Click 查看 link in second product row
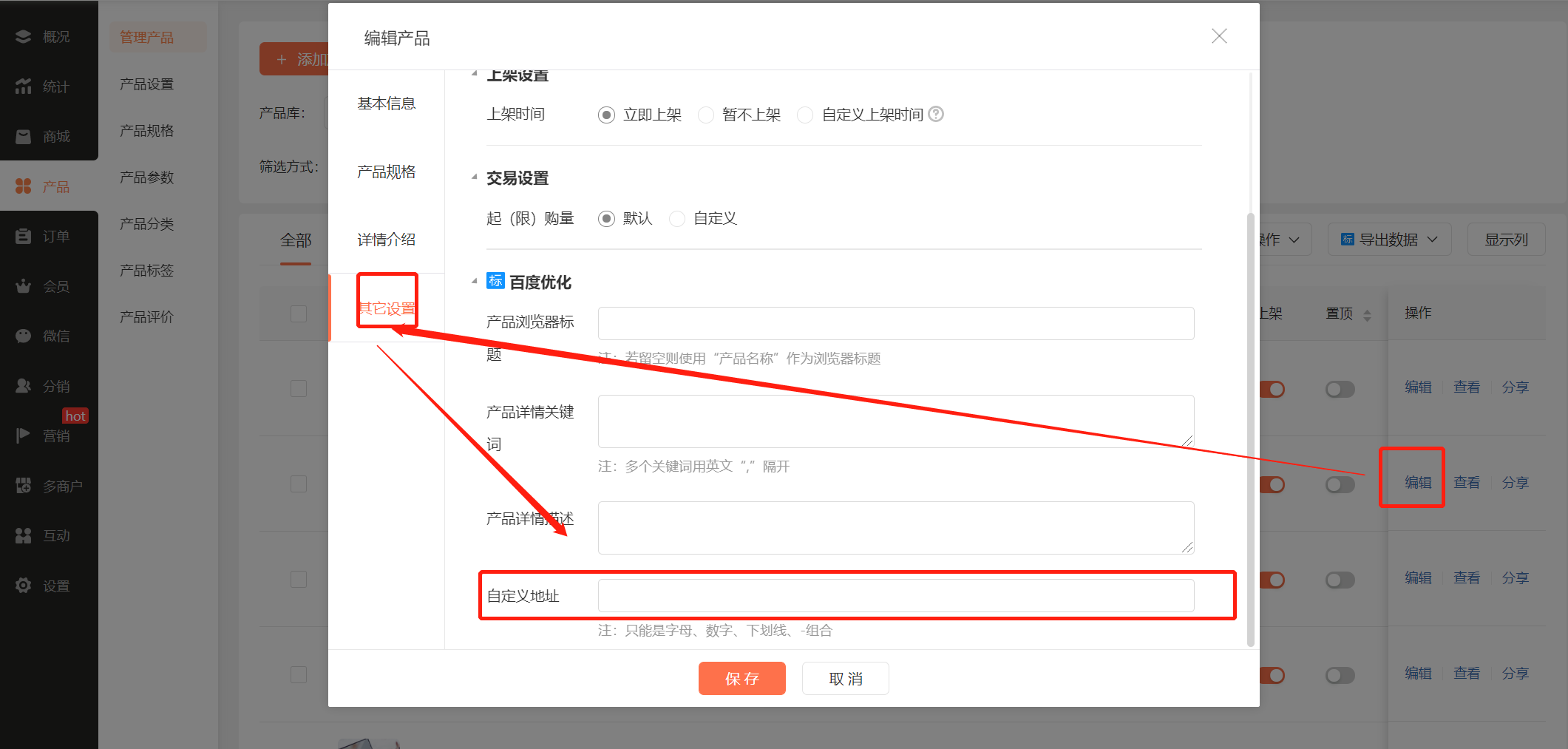The height and width of the screenshot is (749, 1568). coord(1467,482)
